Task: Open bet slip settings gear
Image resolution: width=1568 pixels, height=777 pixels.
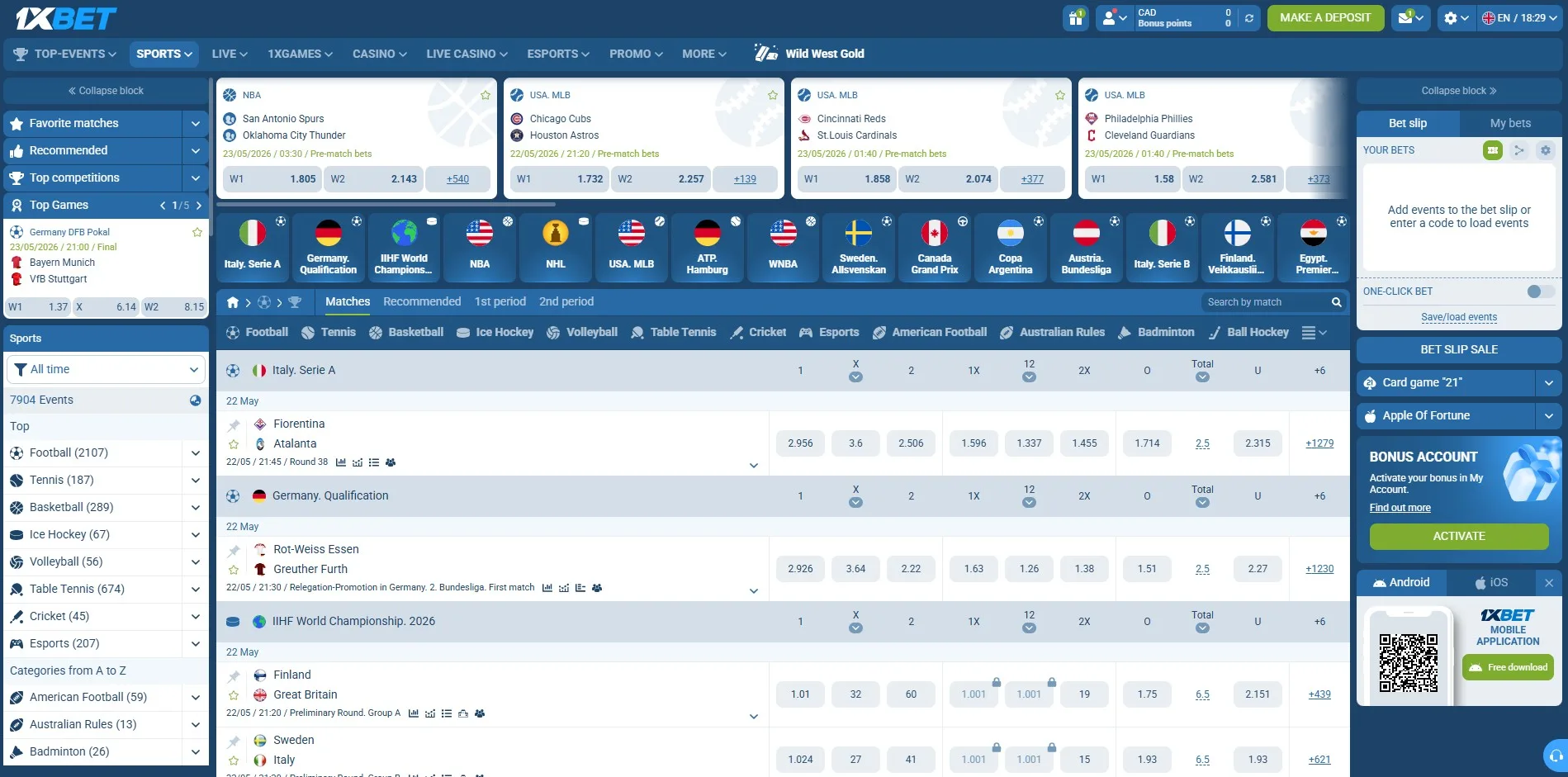Action: (1545, 150)
